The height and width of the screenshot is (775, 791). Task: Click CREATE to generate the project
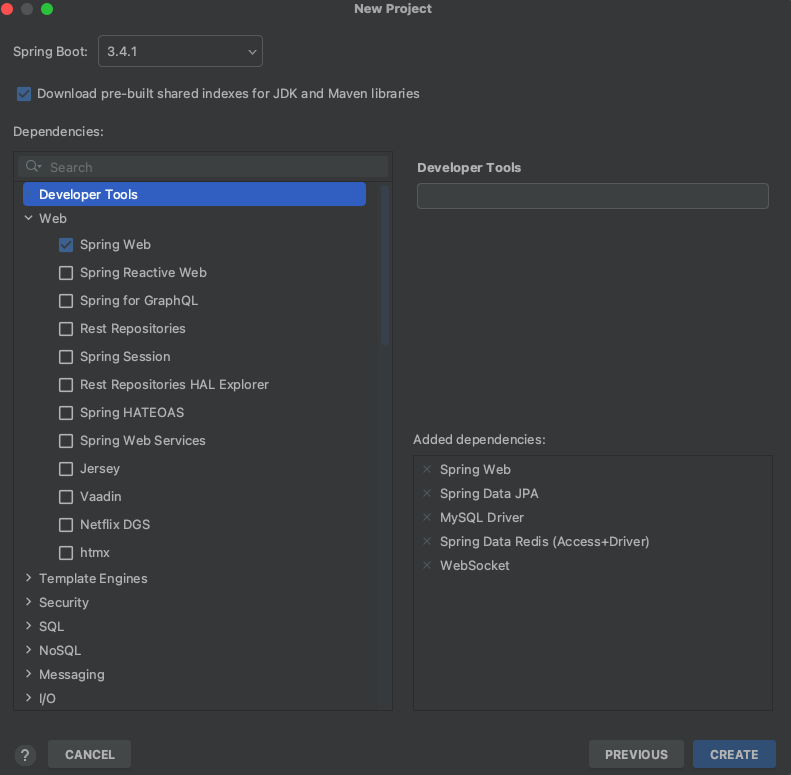point(734,754)
